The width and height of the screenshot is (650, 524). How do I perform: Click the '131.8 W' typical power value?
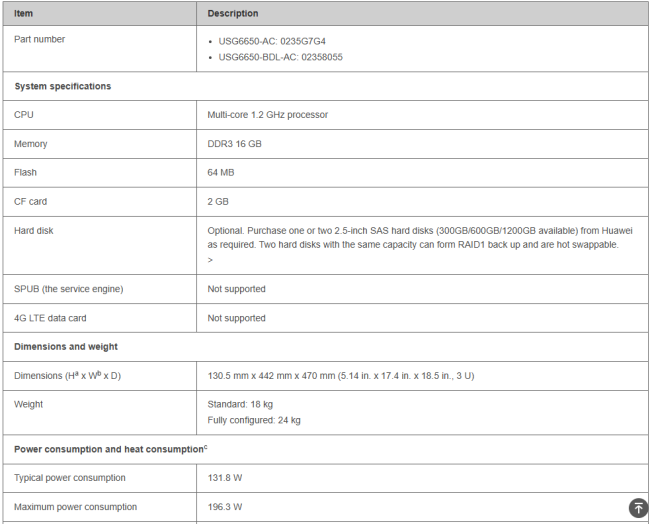coord(225,478)
